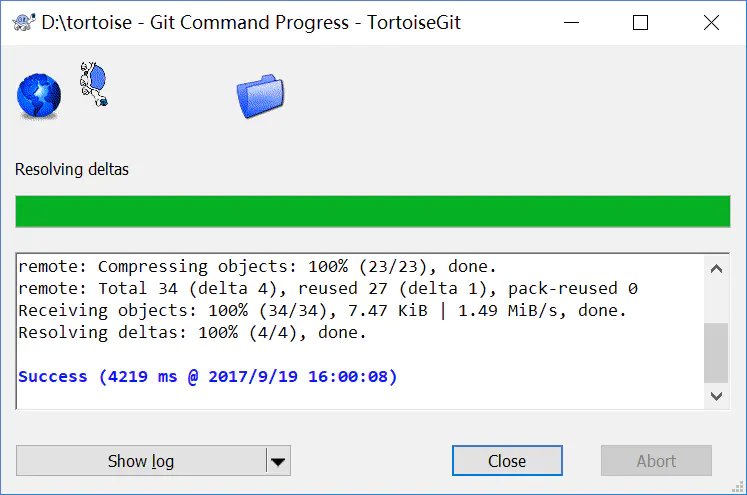
Task: Minimize the Git Command Progress window
Action: click(x=571, y=22)
